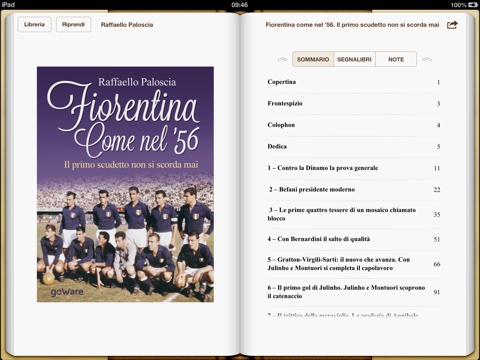Image resolution: width=480 pixels, height=360 pixels.
Task: Tap the Riprendi button to resume reading
Action: 73,24
